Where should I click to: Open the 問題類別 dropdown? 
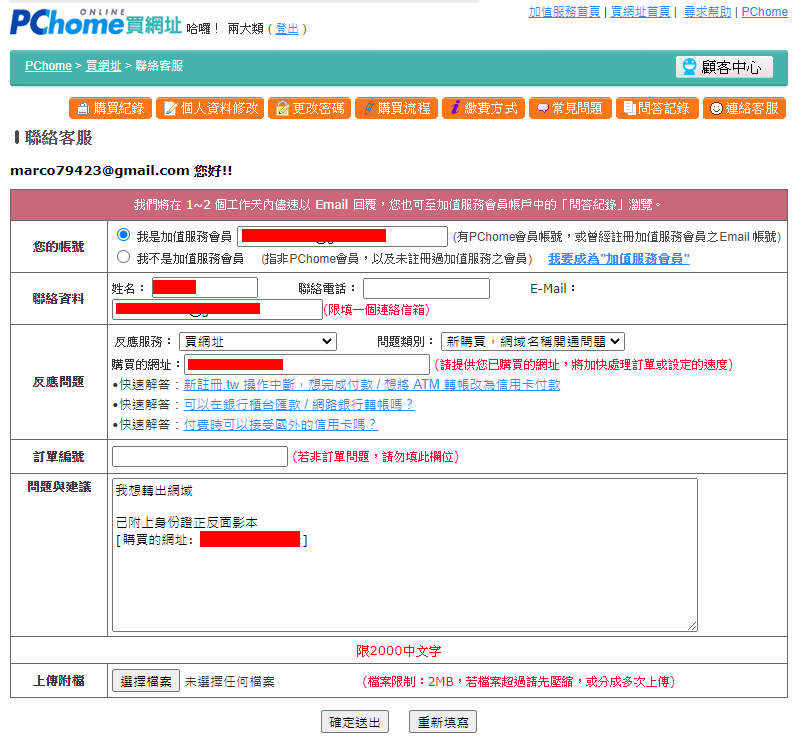click(533, 341)
